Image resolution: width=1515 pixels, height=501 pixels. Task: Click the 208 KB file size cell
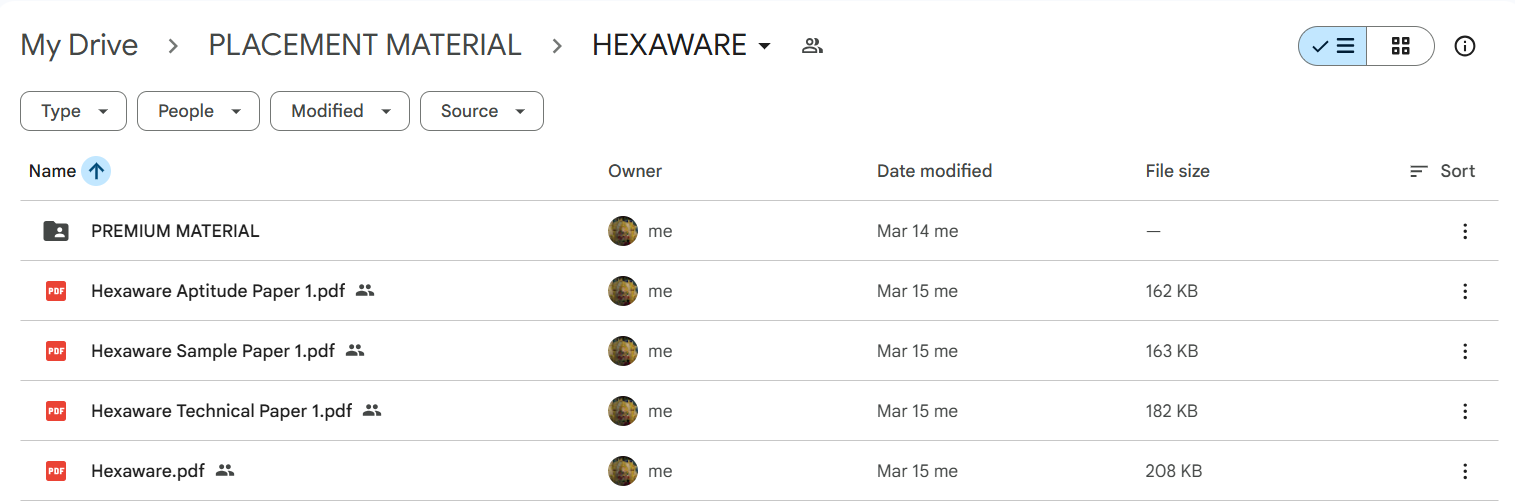tap(1174, 471)
